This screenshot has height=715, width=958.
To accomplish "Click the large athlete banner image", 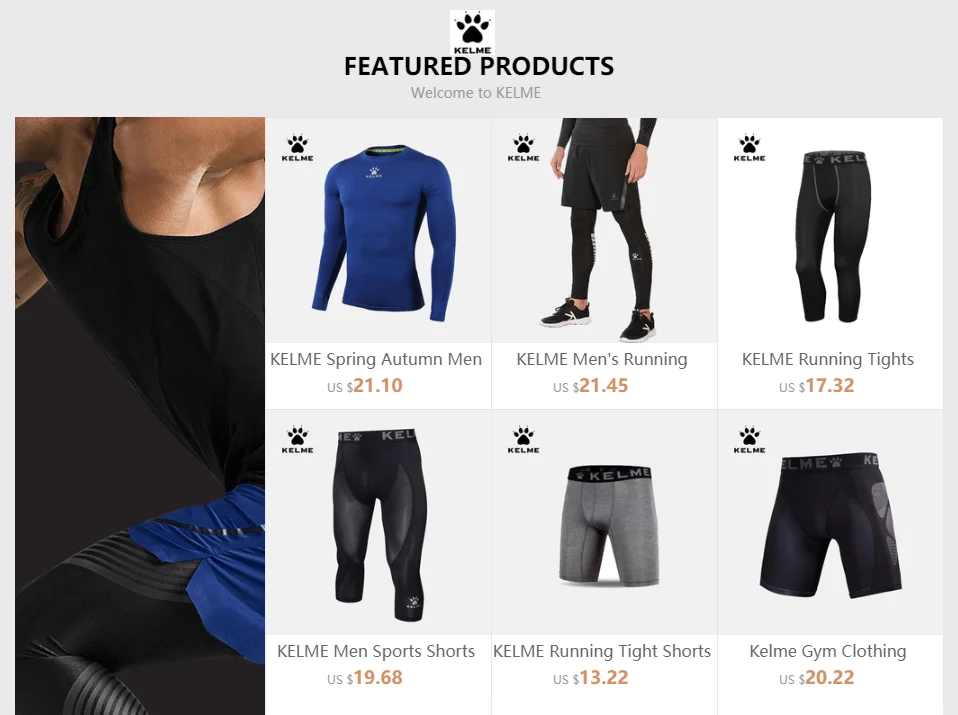I will [140, 416].
